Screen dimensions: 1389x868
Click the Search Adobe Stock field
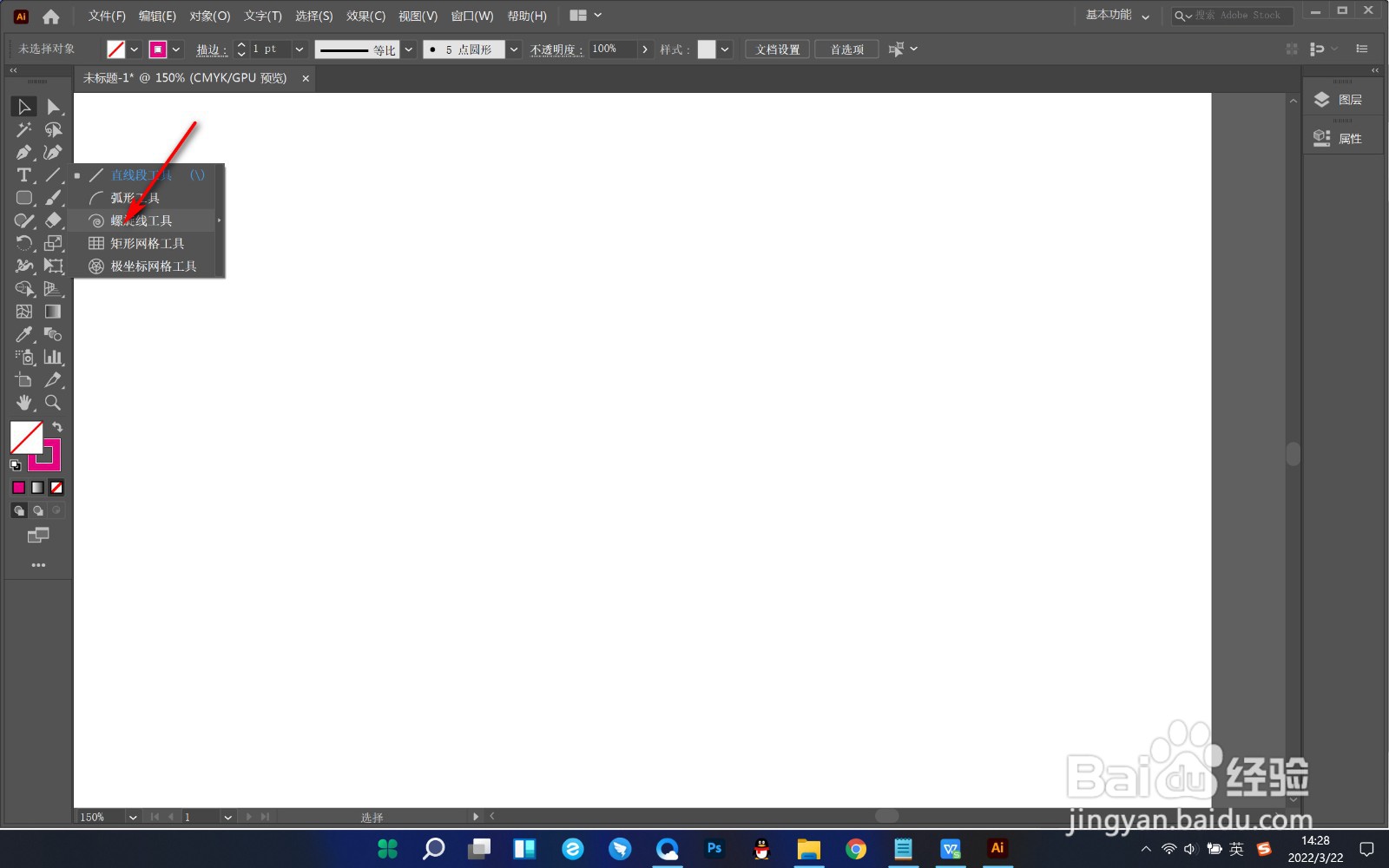click(x=1233, y=16)
